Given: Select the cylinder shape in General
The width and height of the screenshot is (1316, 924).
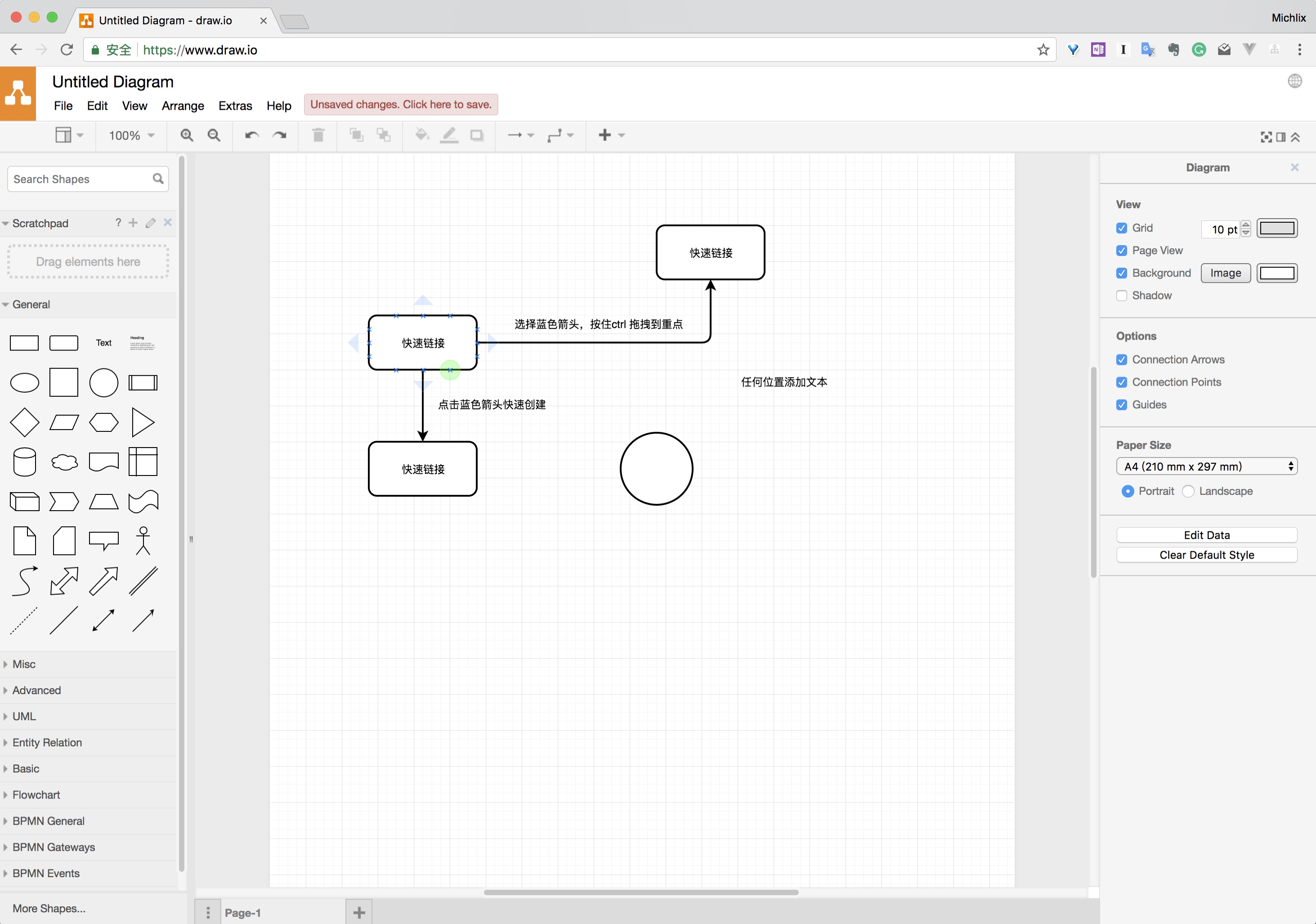Looking at the screenshot, I should click(x=25, y=462).
